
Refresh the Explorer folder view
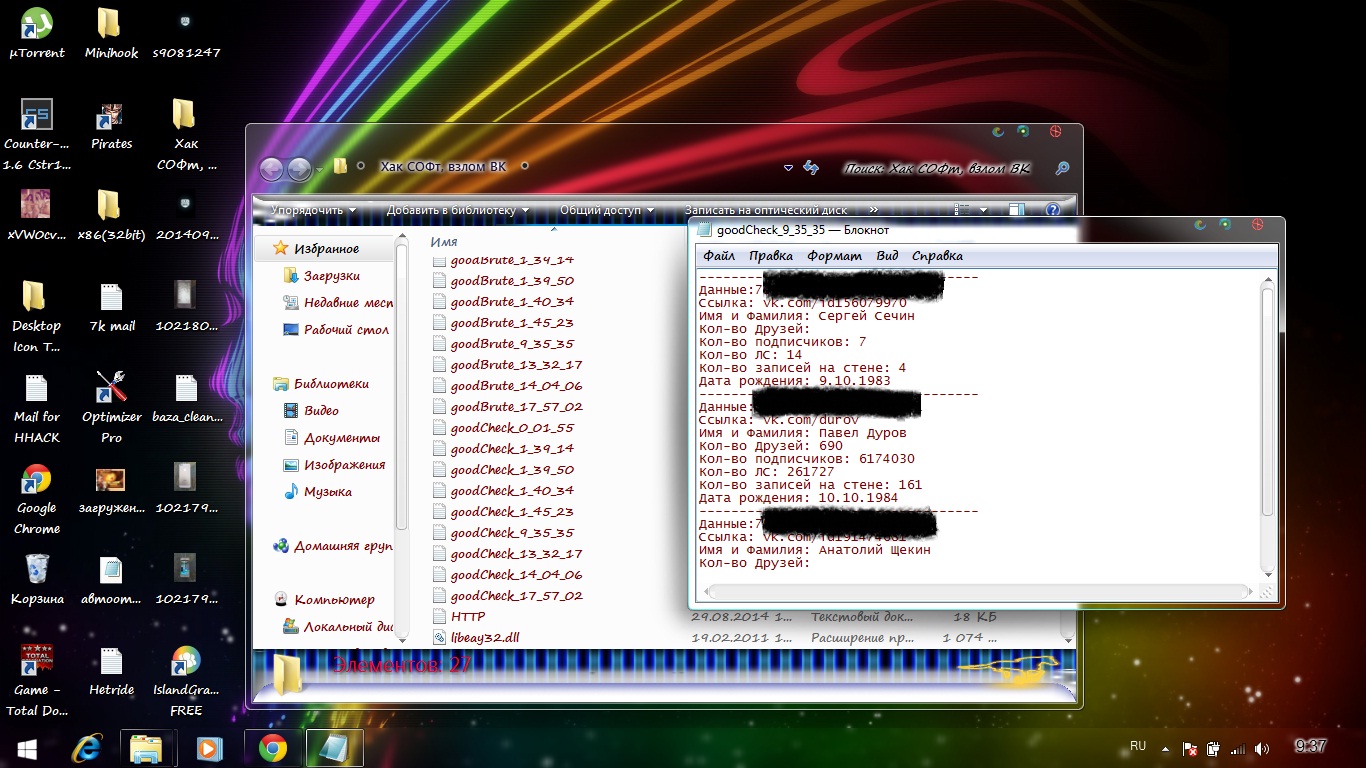coord(811,168)
